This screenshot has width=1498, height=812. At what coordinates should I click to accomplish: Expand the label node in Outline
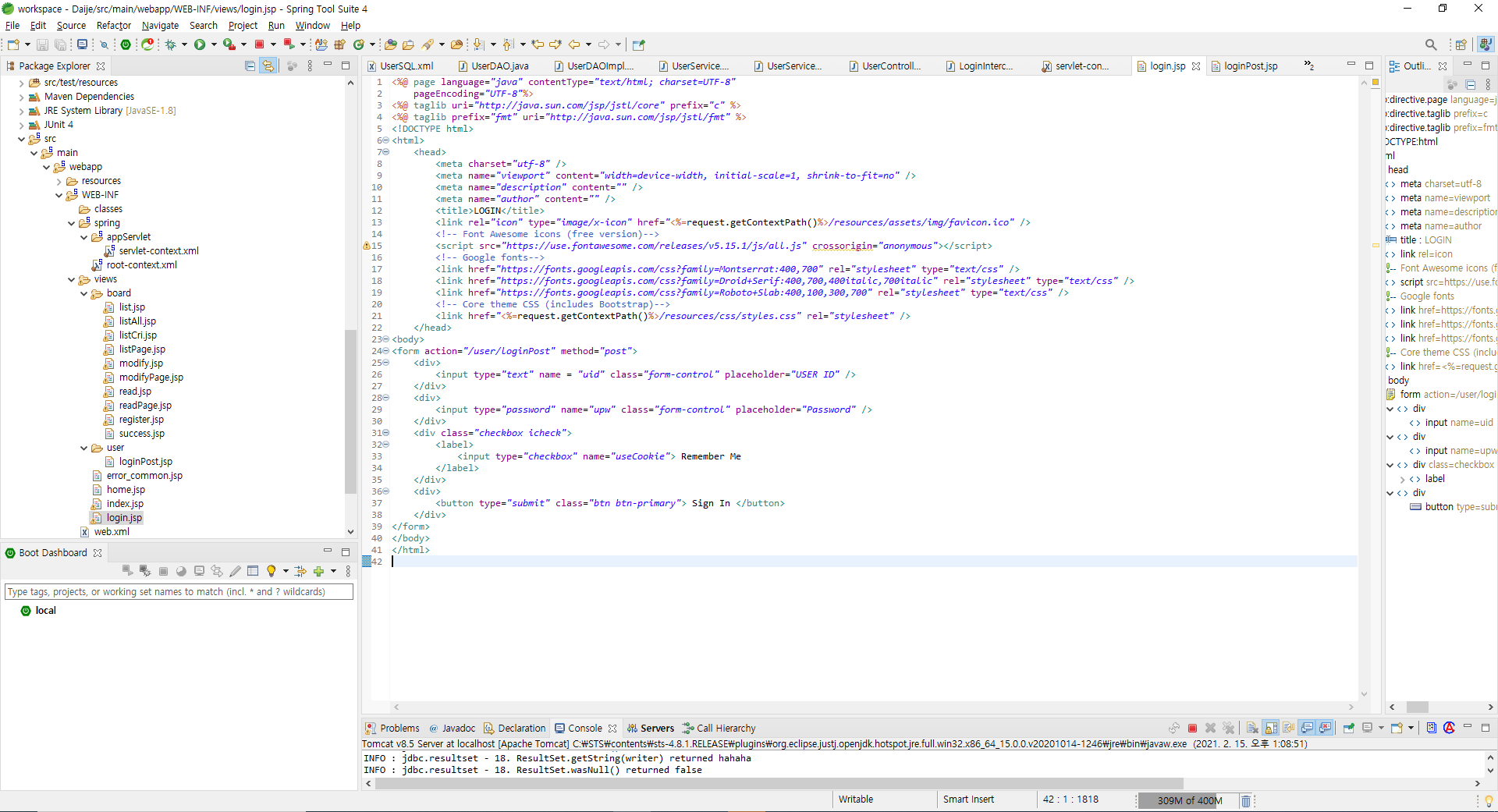coord(1402,479)
